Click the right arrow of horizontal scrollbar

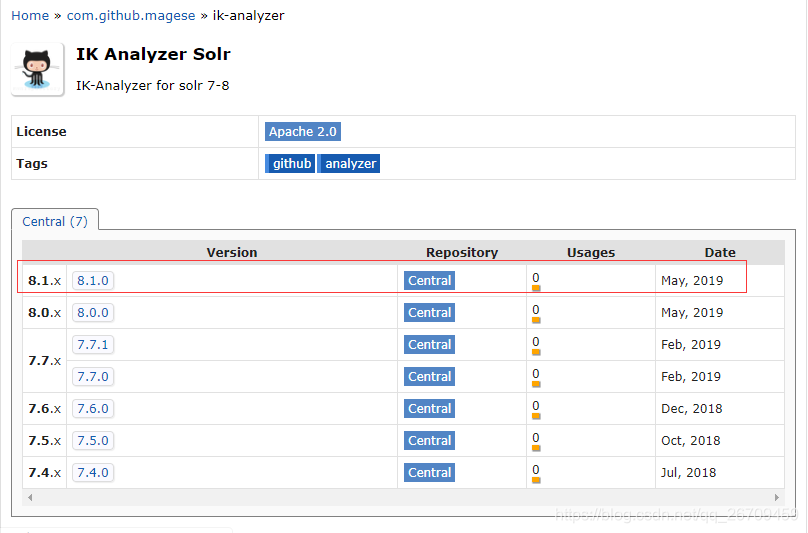click(x=777, y=497)
